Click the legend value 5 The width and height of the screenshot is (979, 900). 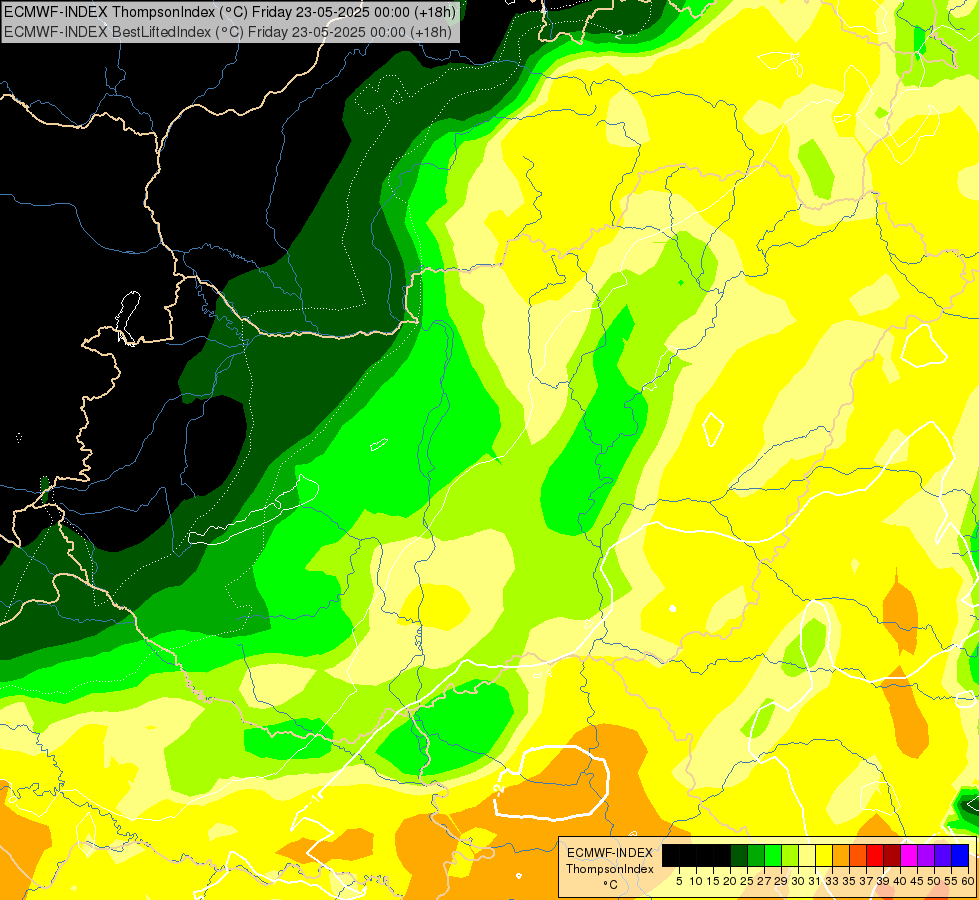pos(679,881)
